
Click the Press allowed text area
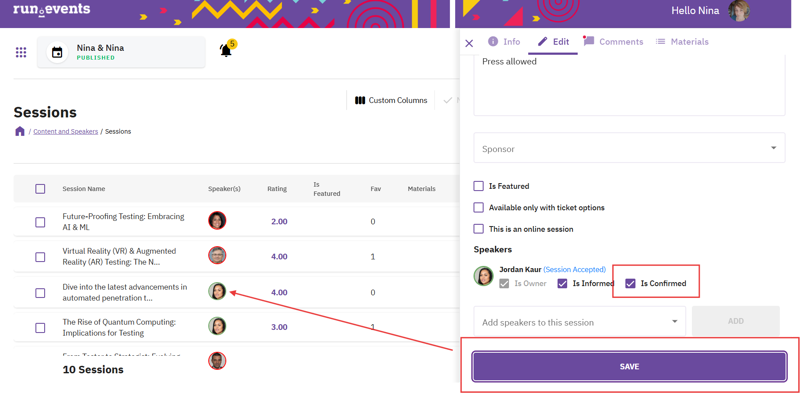click(629, 84)
